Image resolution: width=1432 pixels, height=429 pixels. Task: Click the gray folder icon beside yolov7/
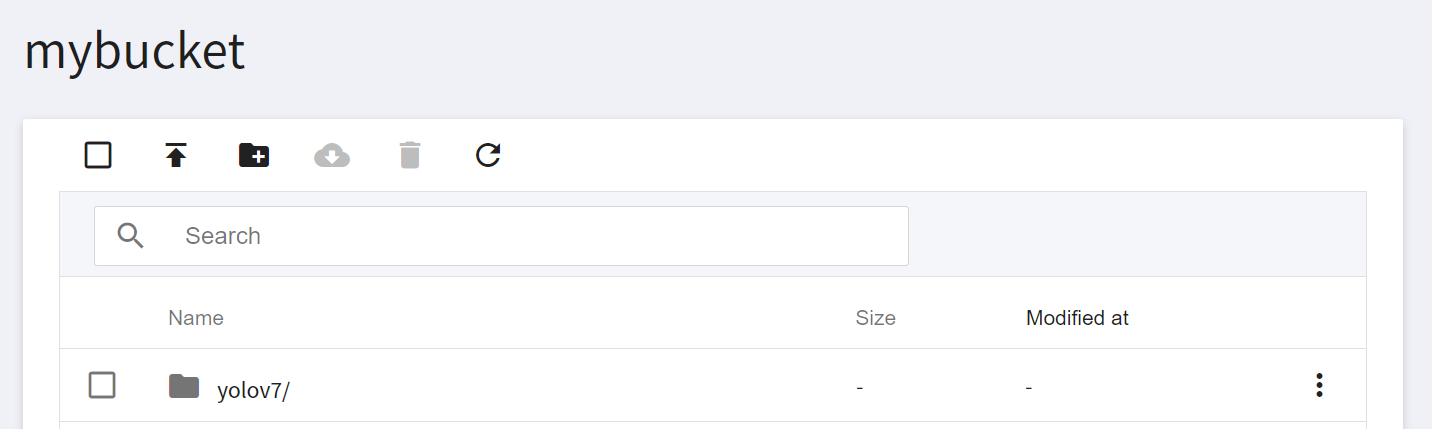coord(183,385)
